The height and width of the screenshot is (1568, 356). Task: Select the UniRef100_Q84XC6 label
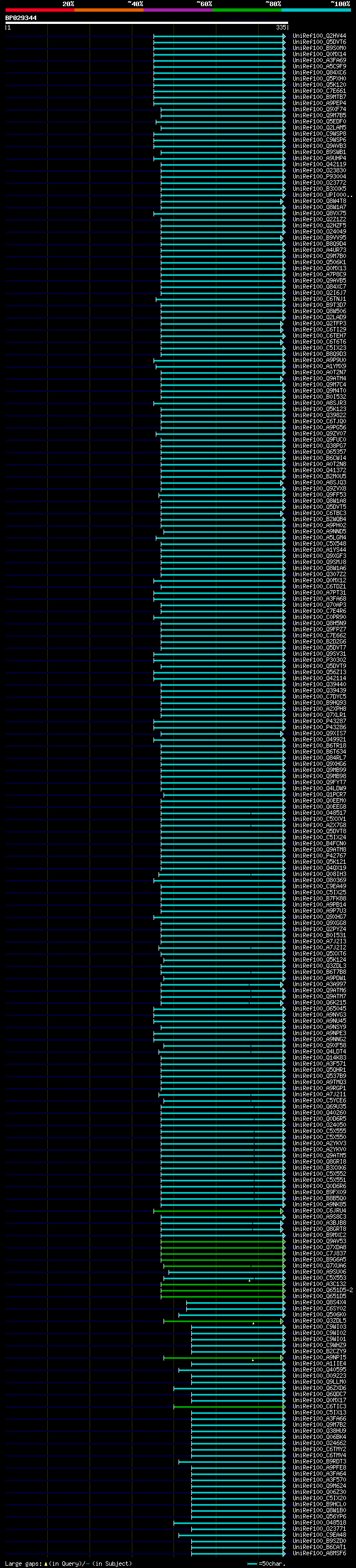click(319, 72)
